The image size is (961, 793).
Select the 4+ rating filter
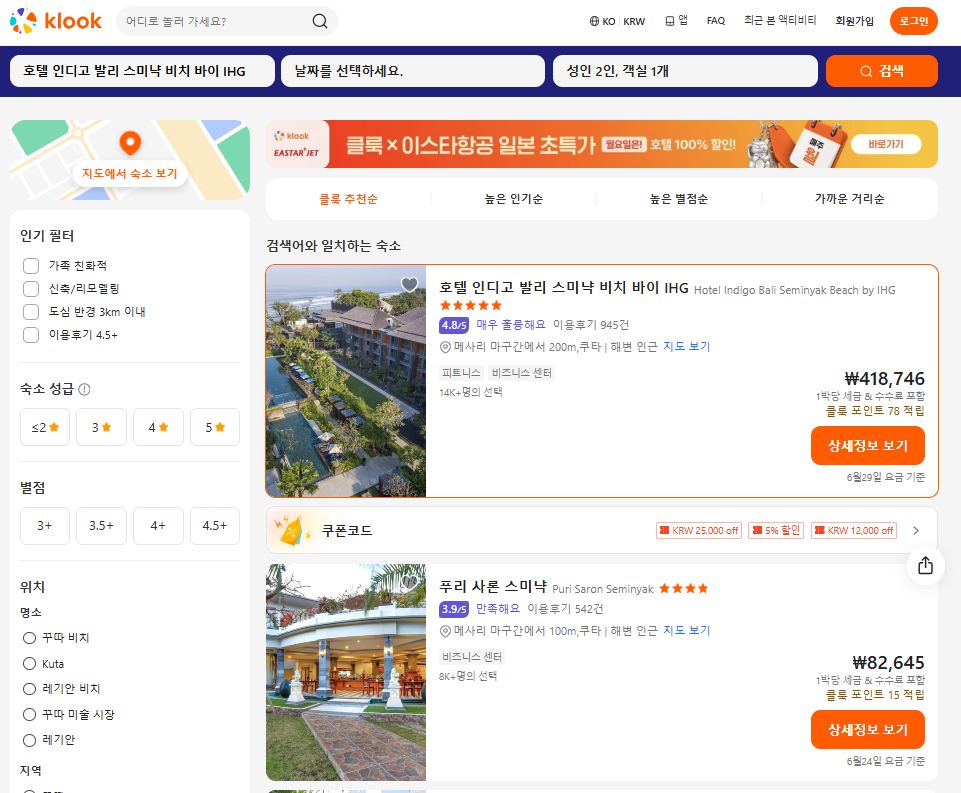[x=158, y=526]
